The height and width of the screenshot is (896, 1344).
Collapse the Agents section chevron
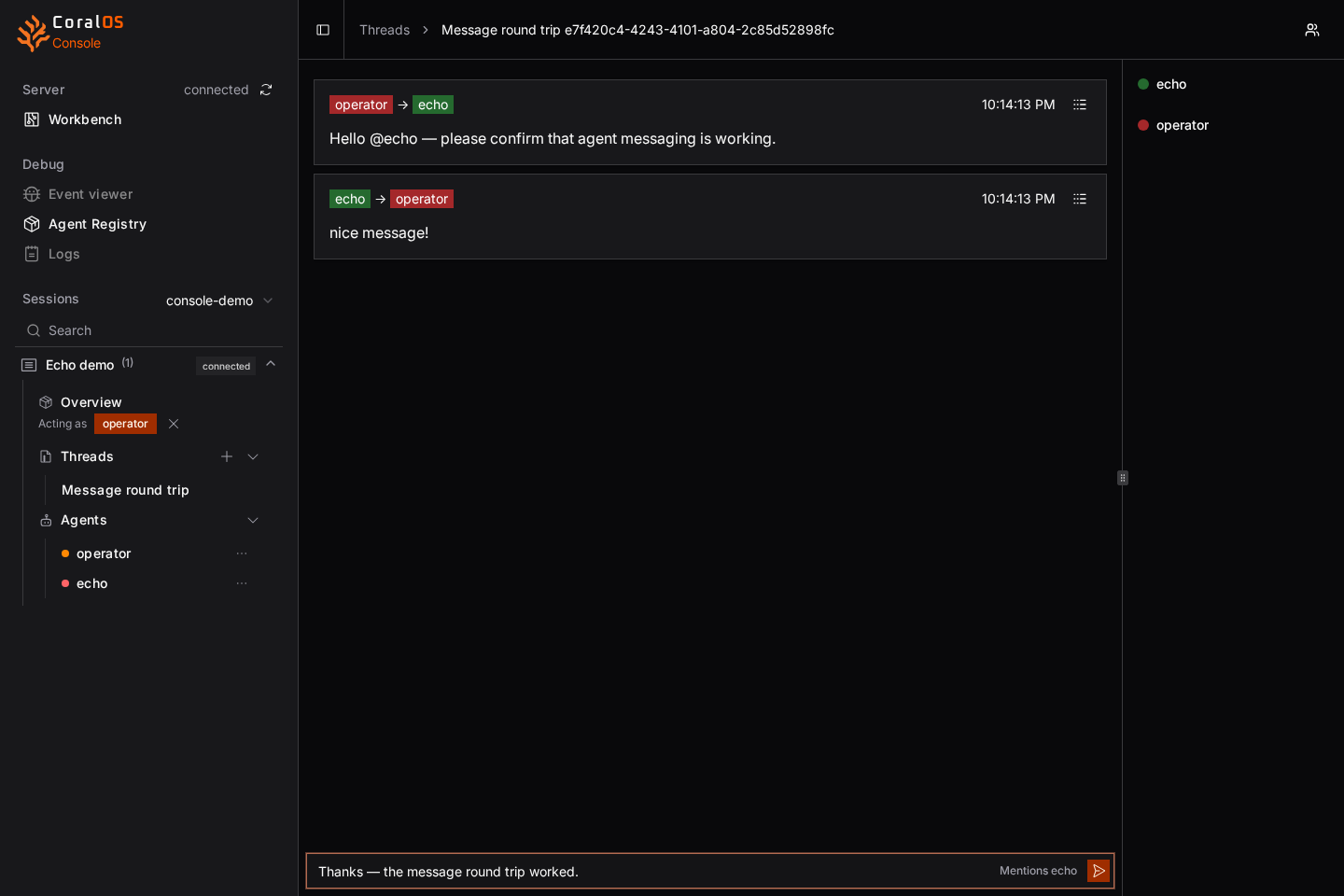point(253,520)
